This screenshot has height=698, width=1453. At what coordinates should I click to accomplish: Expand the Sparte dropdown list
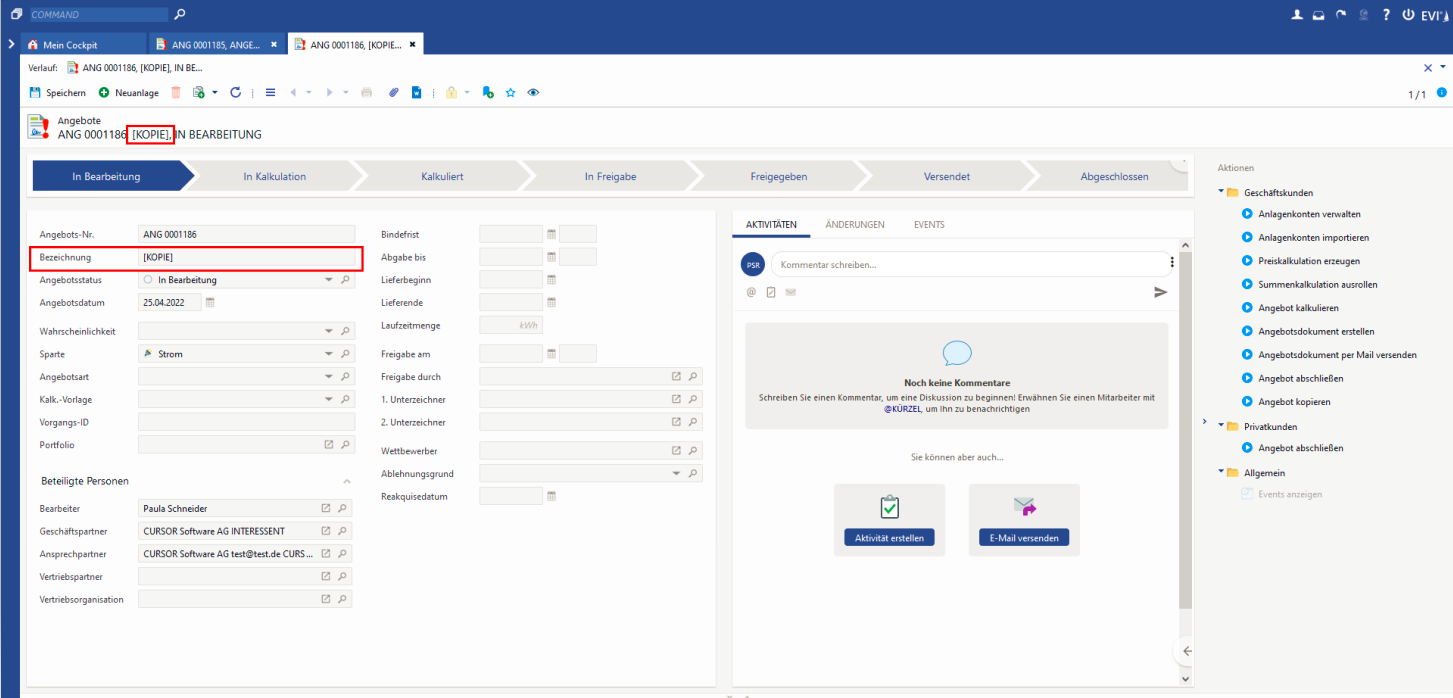pyautogui.click(x=329, y=354)
